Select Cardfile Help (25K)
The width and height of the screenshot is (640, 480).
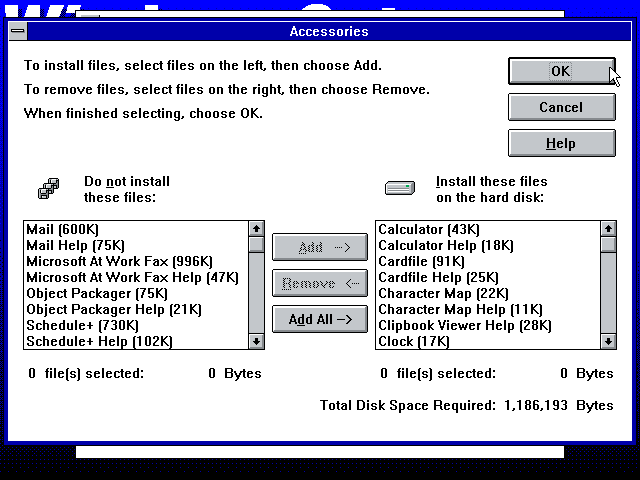pyautogui.click(x=488, y=277)
